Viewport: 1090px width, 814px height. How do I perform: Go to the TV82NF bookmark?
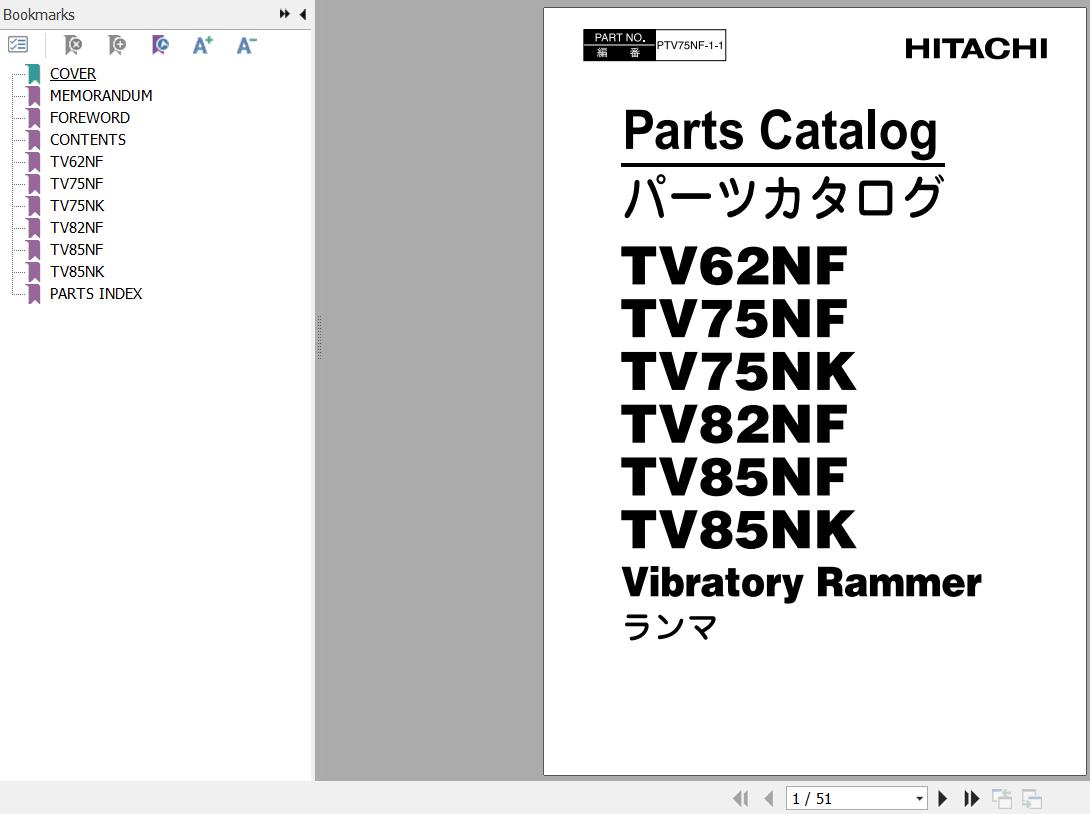tap(76, 228)
